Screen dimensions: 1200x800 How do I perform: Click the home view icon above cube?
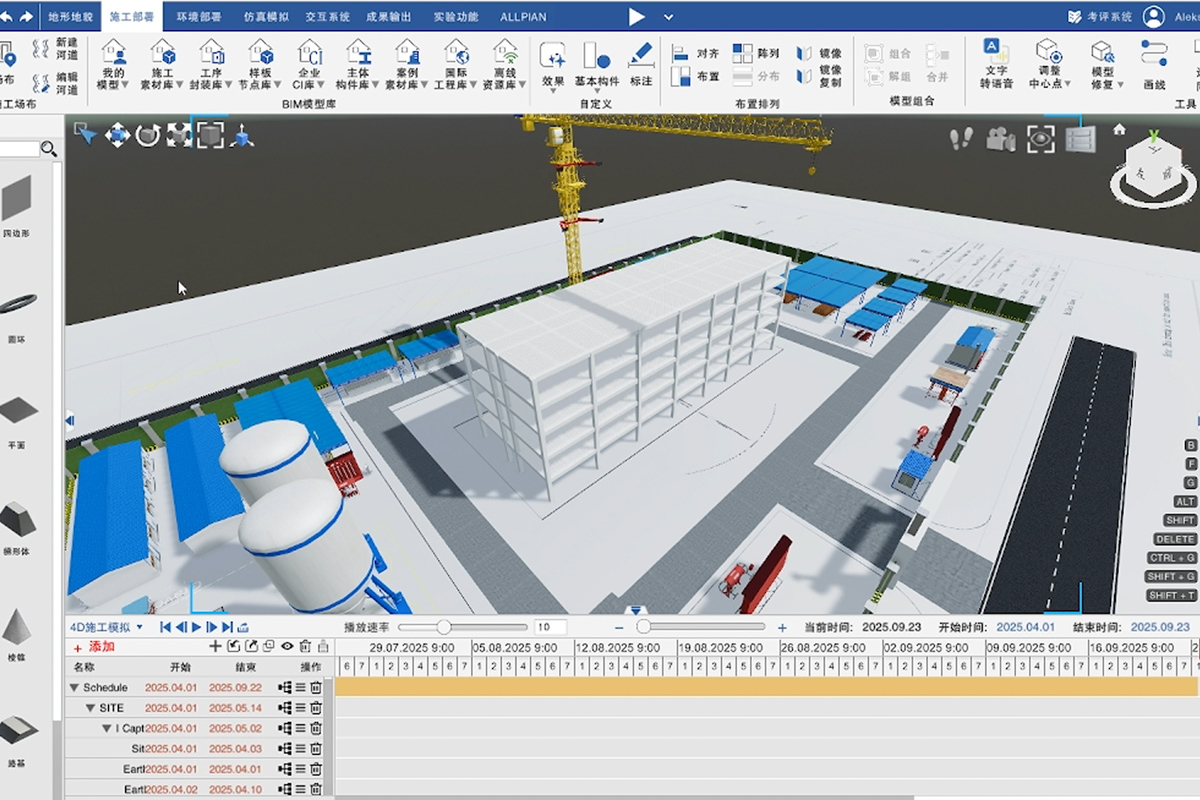1119,129
